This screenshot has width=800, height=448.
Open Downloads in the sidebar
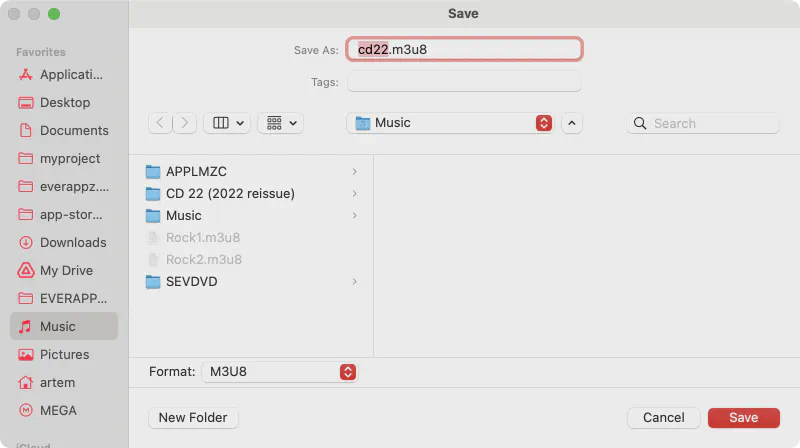click(x=72, y=242)
